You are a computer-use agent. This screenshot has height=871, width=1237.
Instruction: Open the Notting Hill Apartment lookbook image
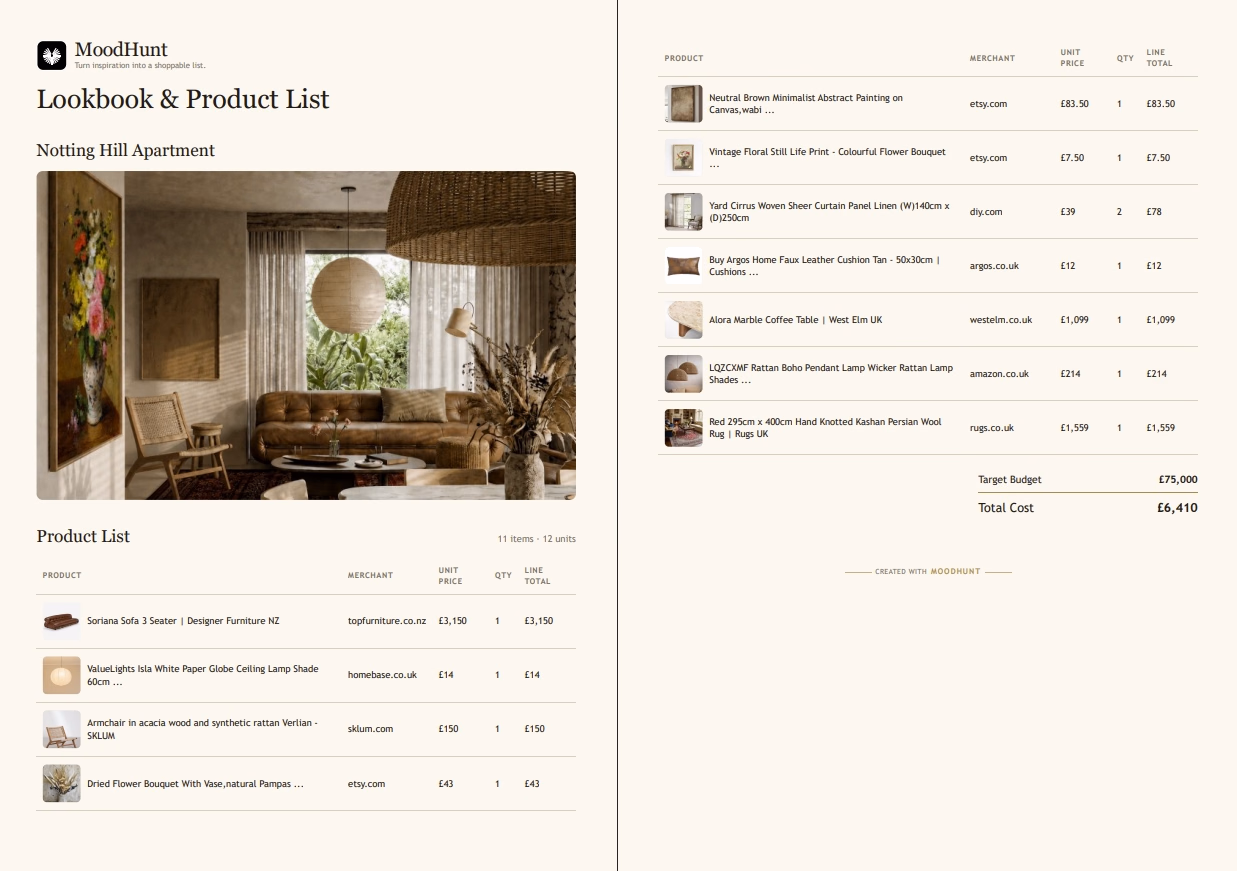pos(306,335)
